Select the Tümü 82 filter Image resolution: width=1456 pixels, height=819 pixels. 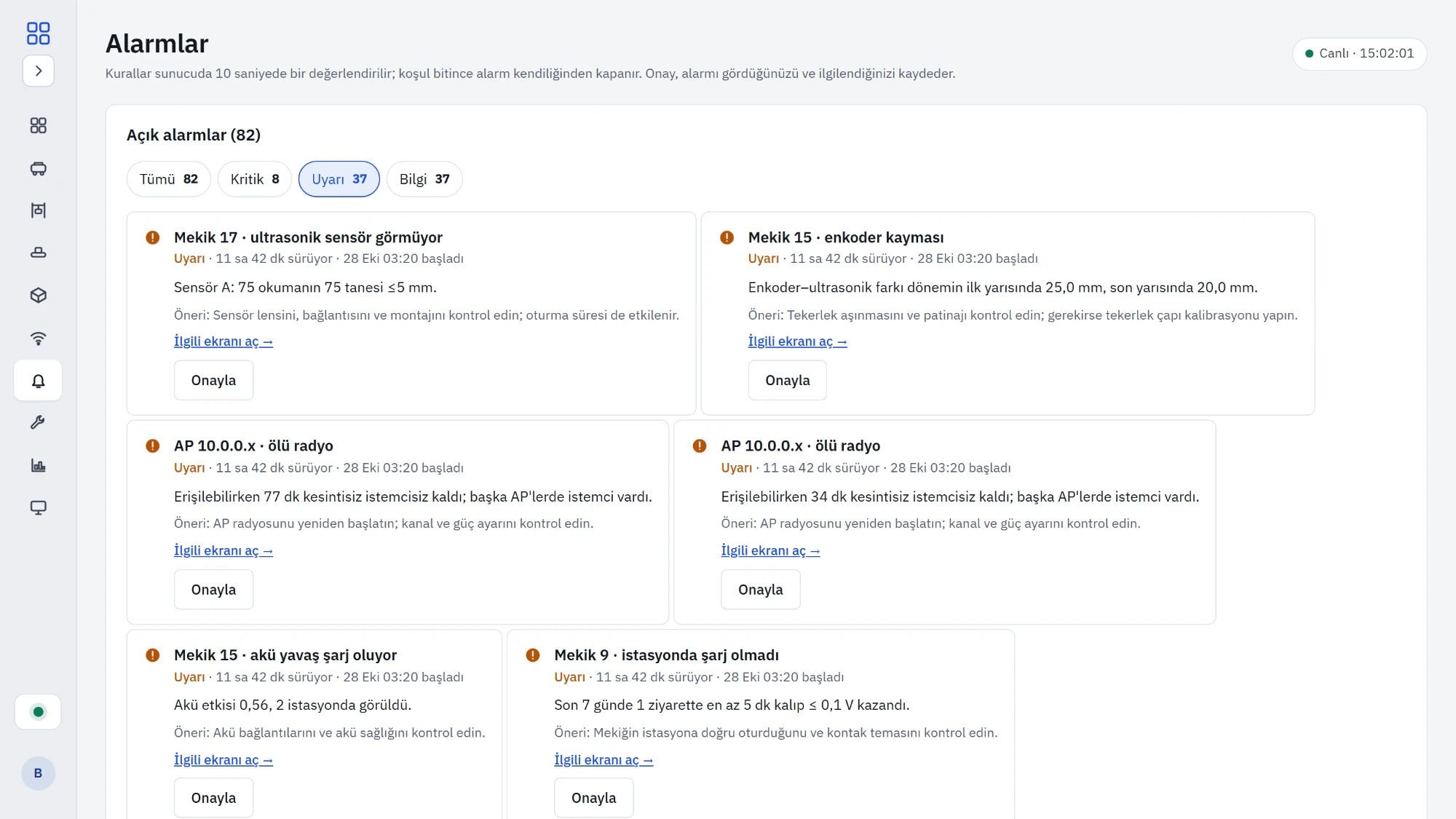[169, 179]
